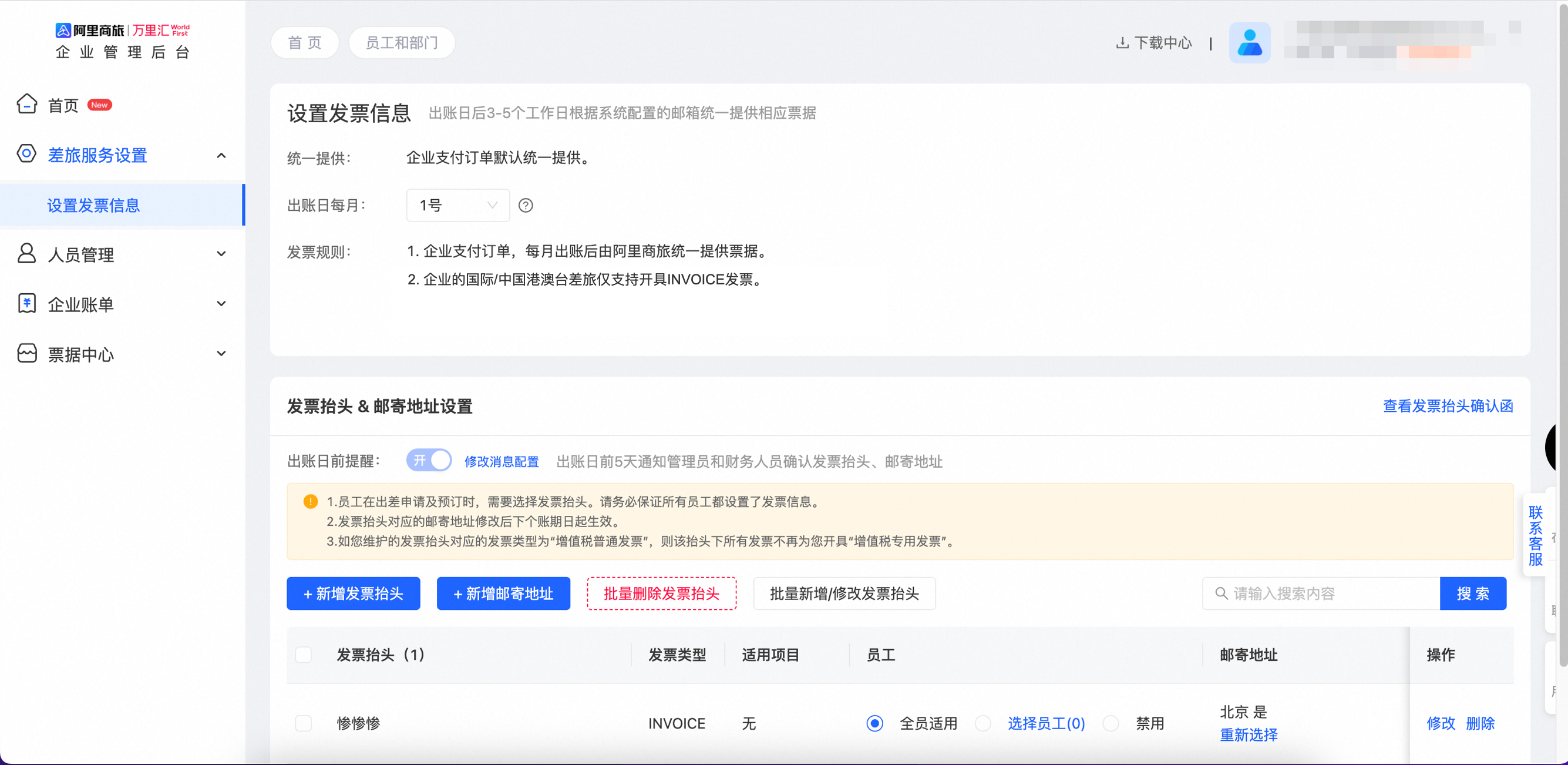Toggle the pre-billing reminder switch off

[429, 461]
